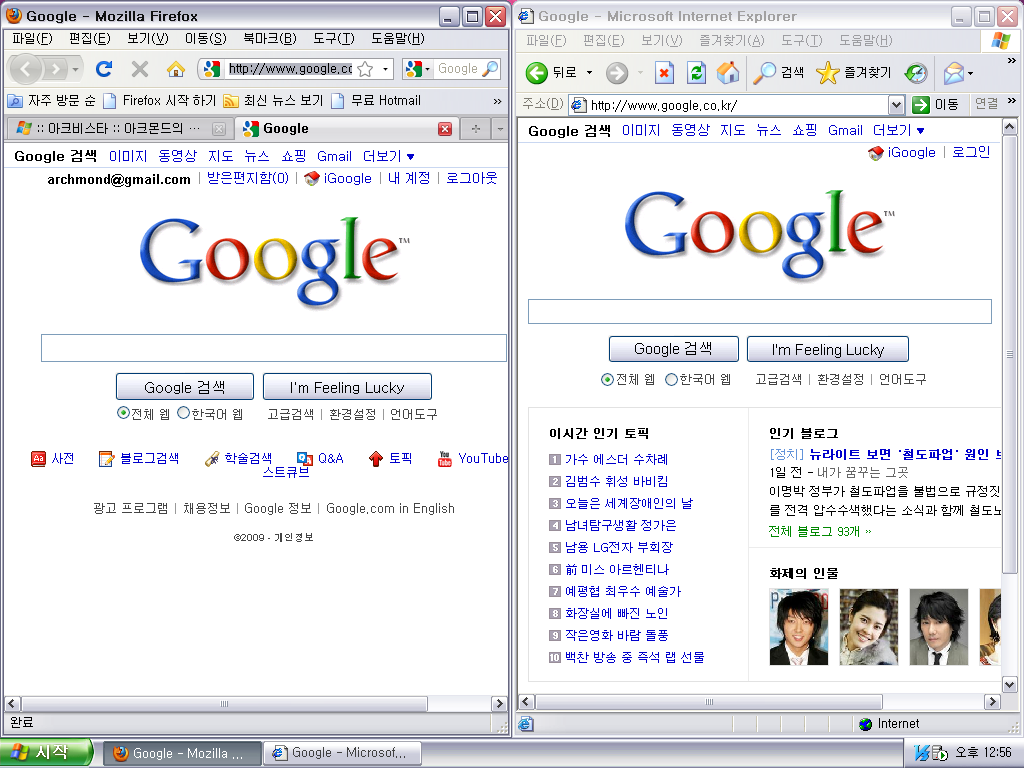Viewport: 1024px width, 768px height.
Task: Open Firefox back history dropdown arrow
Action: point(76,69)
